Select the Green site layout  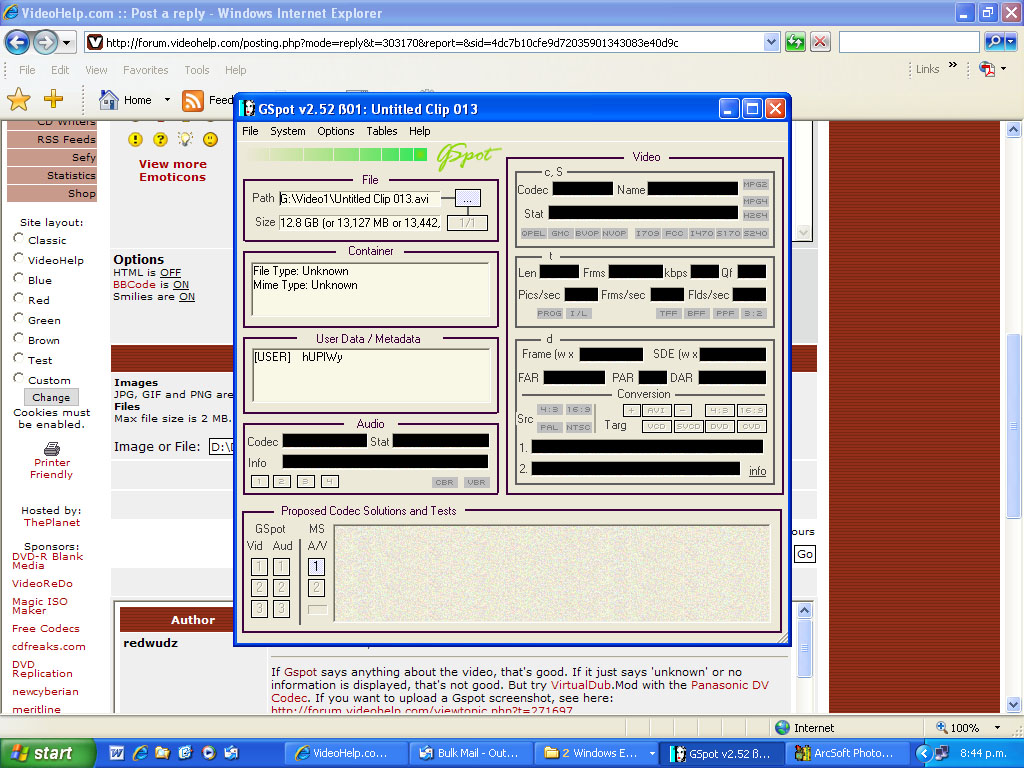pos(19,319)
